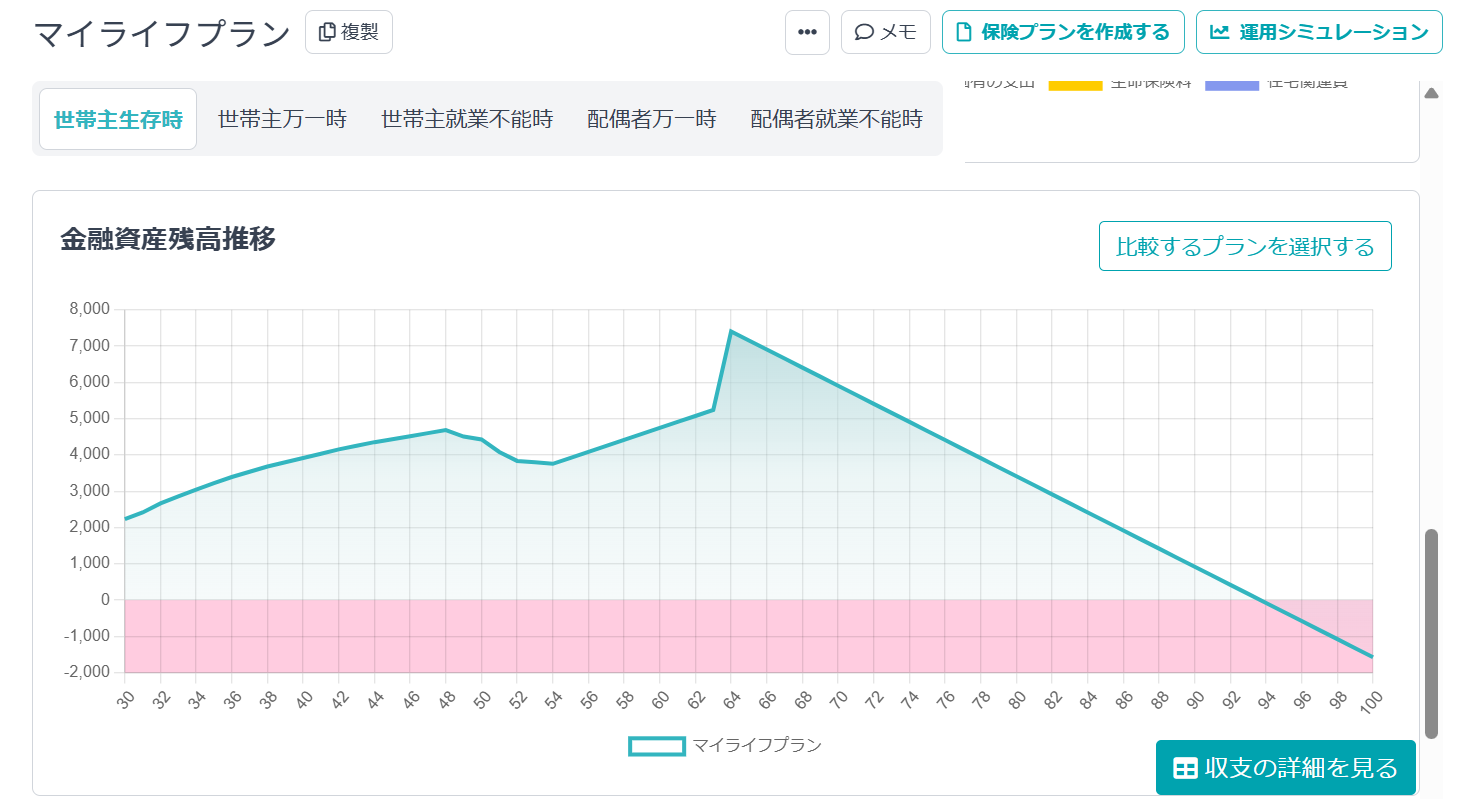Screen dimensions: 1458x799
Task: Click the yellow 生命保険料 legend swatch
Action: 1075,84
